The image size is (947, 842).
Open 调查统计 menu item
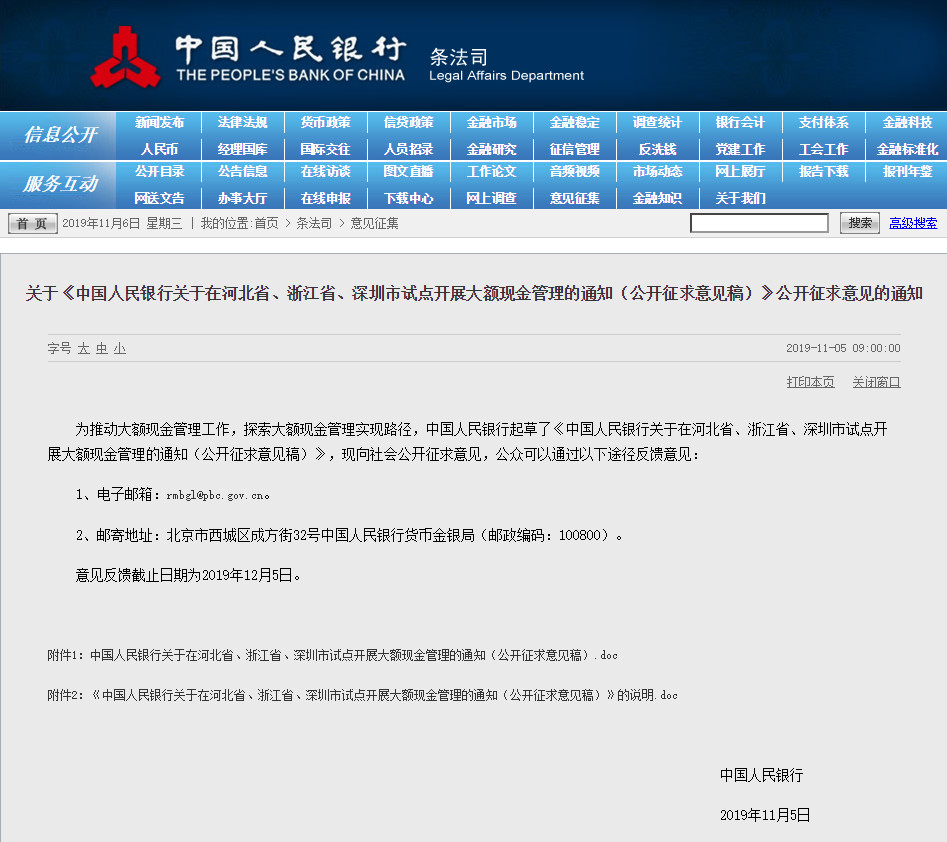pos(657,123)
